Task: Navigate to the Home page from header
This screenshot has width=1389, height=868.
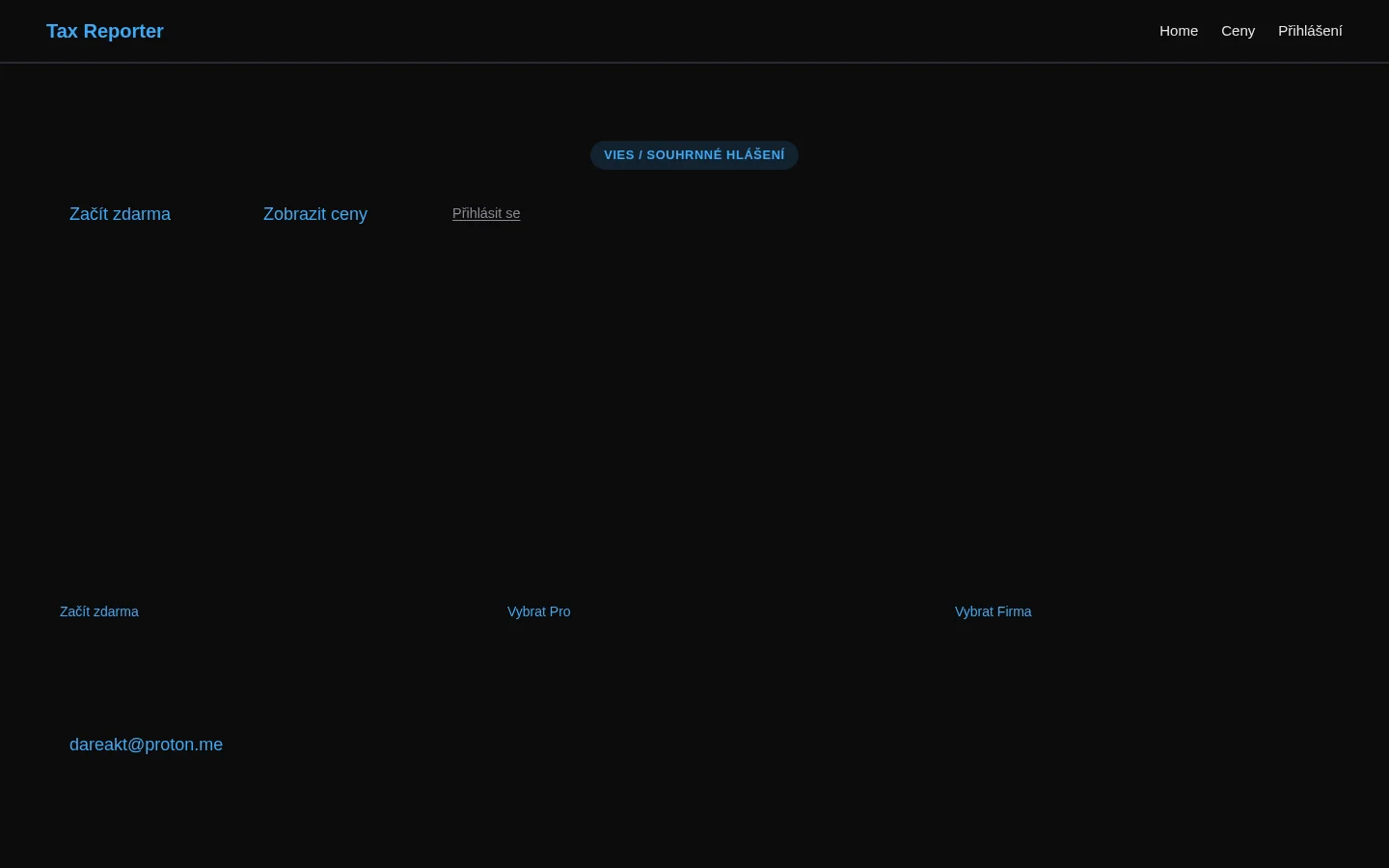Action: point(1178,31)
